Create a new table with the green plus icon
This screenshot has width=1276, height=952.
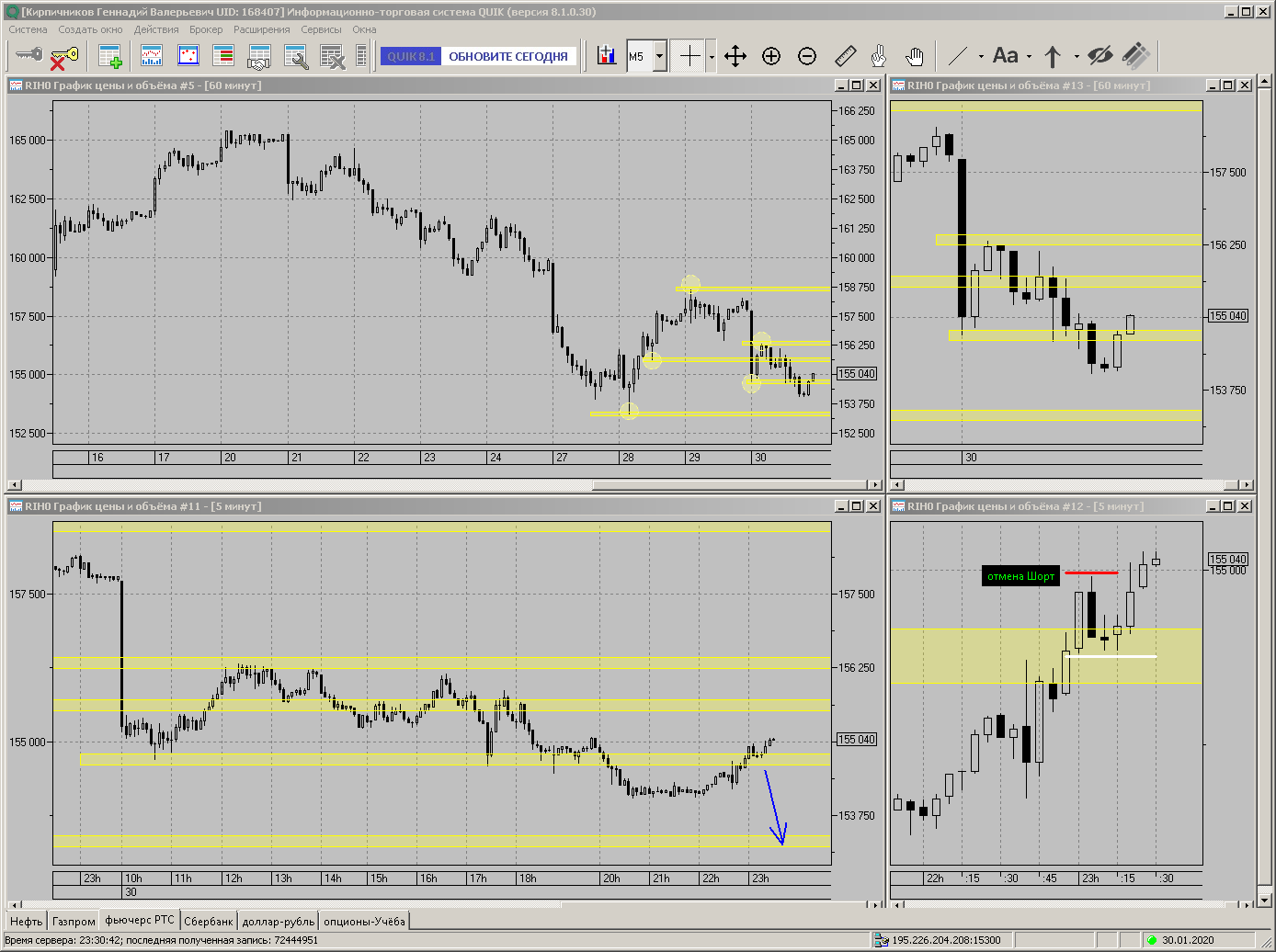tap(110, 57)
